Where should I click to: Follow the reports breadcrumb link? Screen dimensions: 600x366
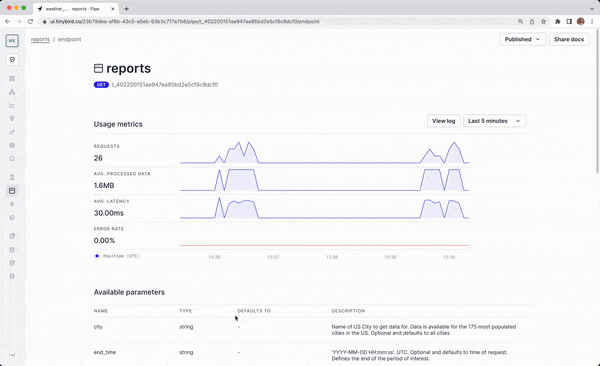[40, 39]
